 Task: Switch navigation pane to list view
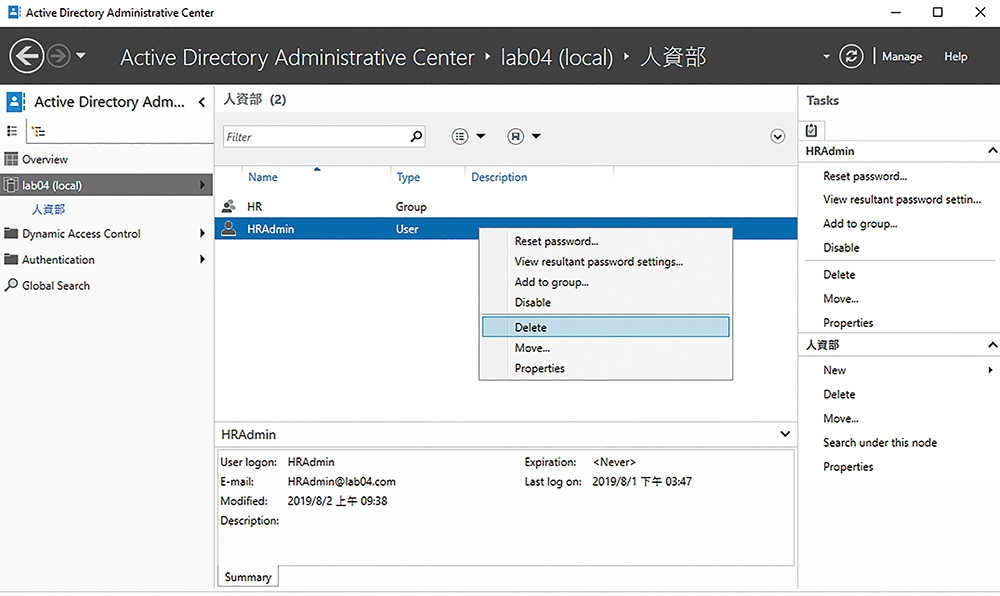tap(12, 131)
